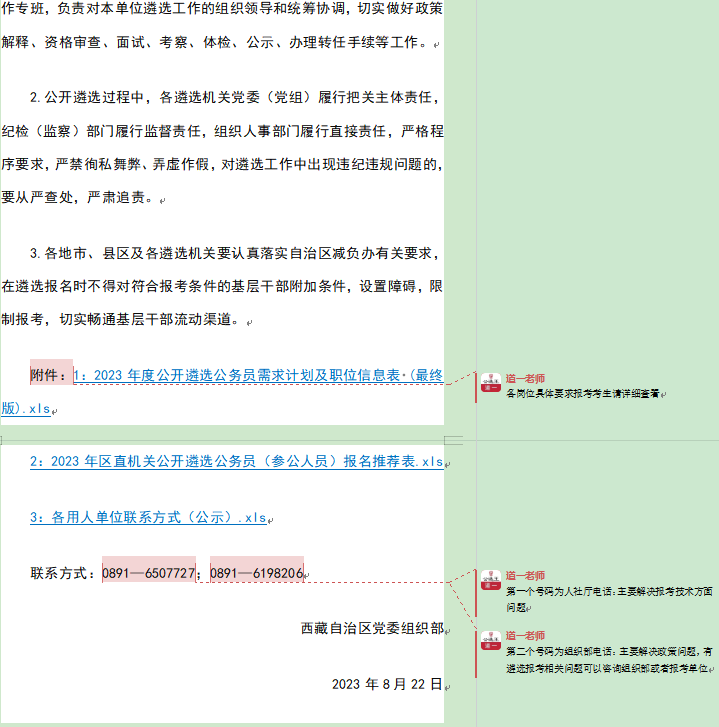Click highlighted phone number 0891—6198206
Screen dimensions: 719x727
pos(256,573)
